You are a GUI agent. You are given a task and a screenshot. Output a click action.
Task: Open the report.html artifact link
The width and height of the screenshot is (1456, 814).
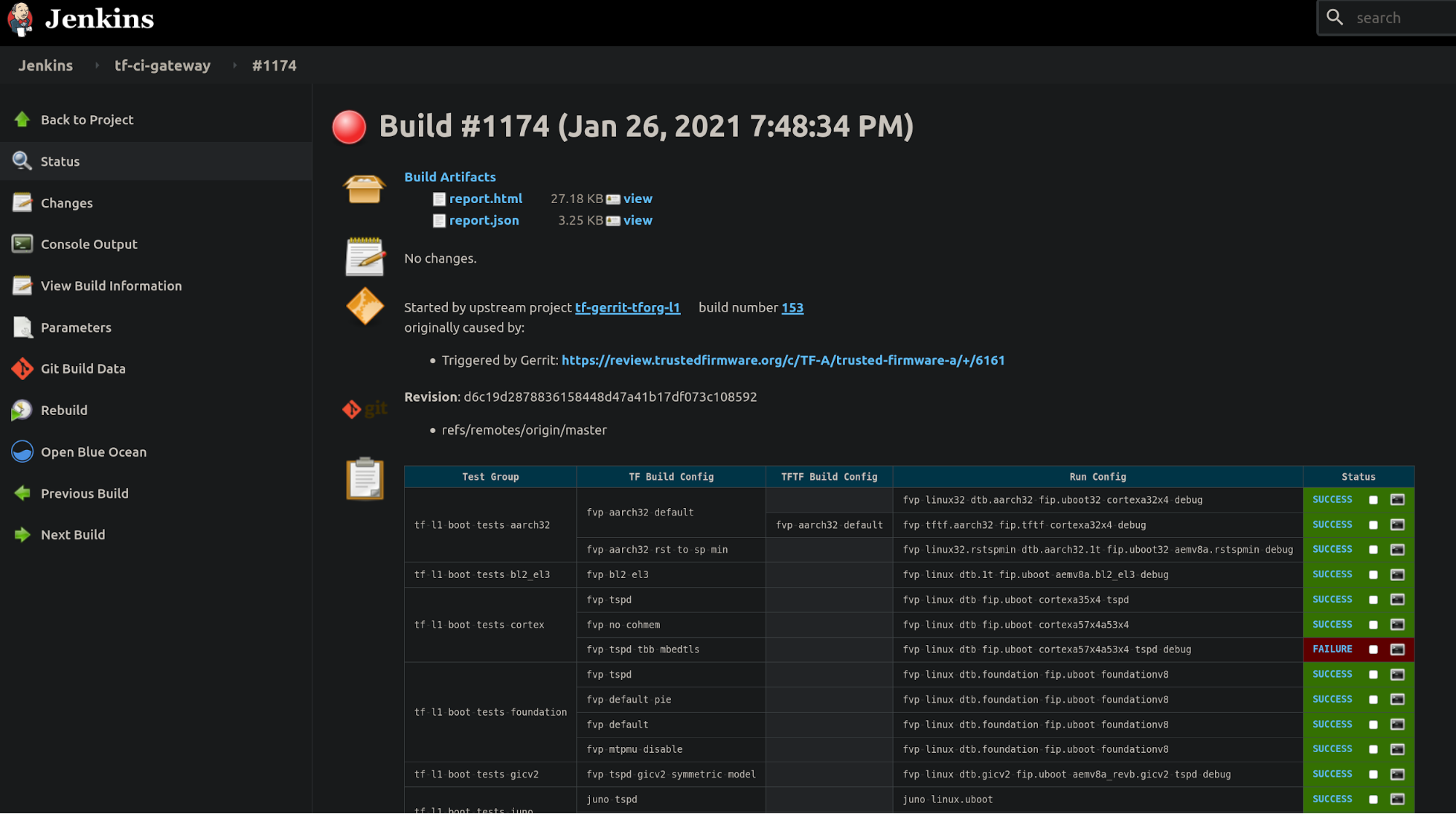click(485, 199)
